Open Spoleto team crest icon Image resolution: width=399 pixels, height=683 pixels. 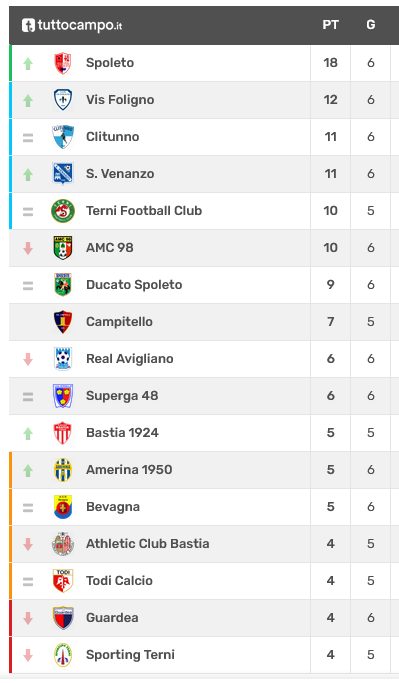coord(63,63)
